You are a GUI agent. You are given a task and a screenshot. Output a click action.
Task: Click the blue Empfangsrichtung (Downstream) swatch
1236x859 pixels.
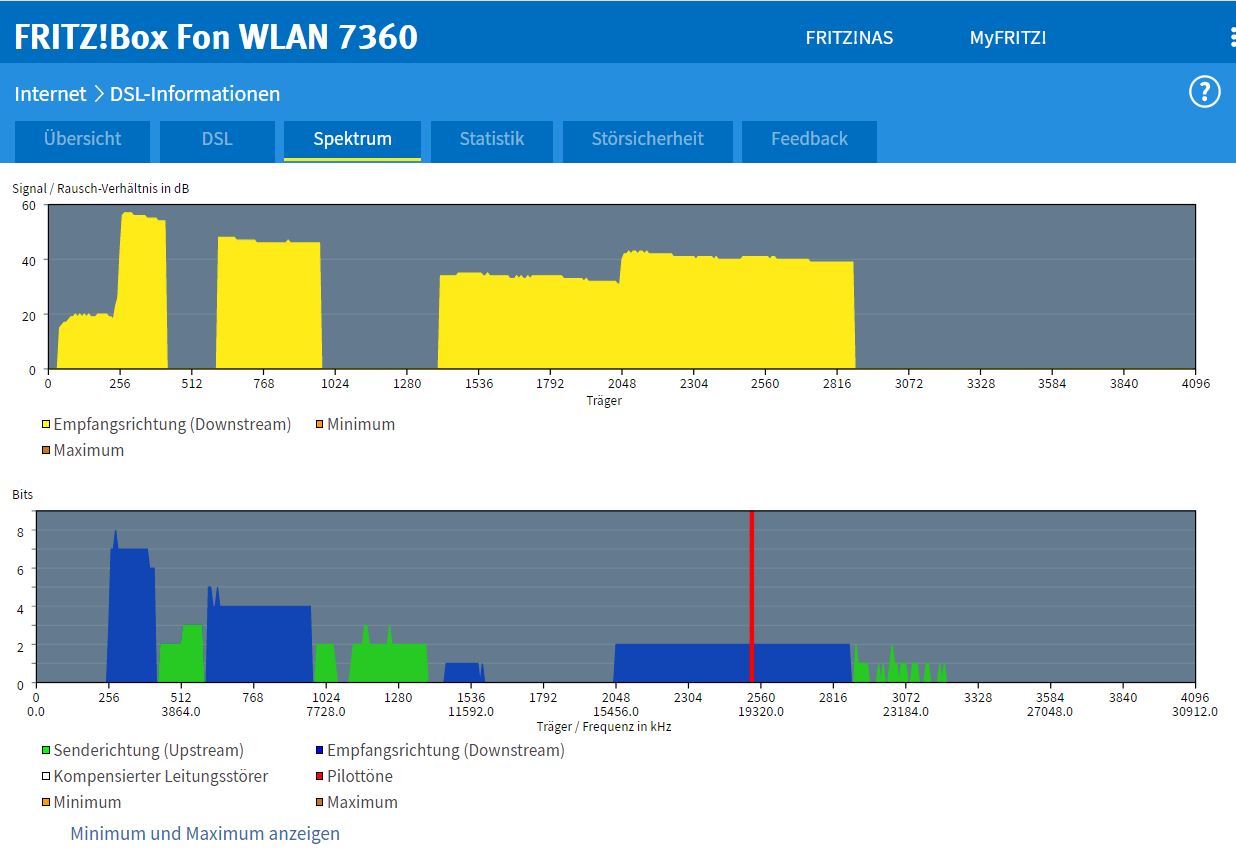point(319,751)
